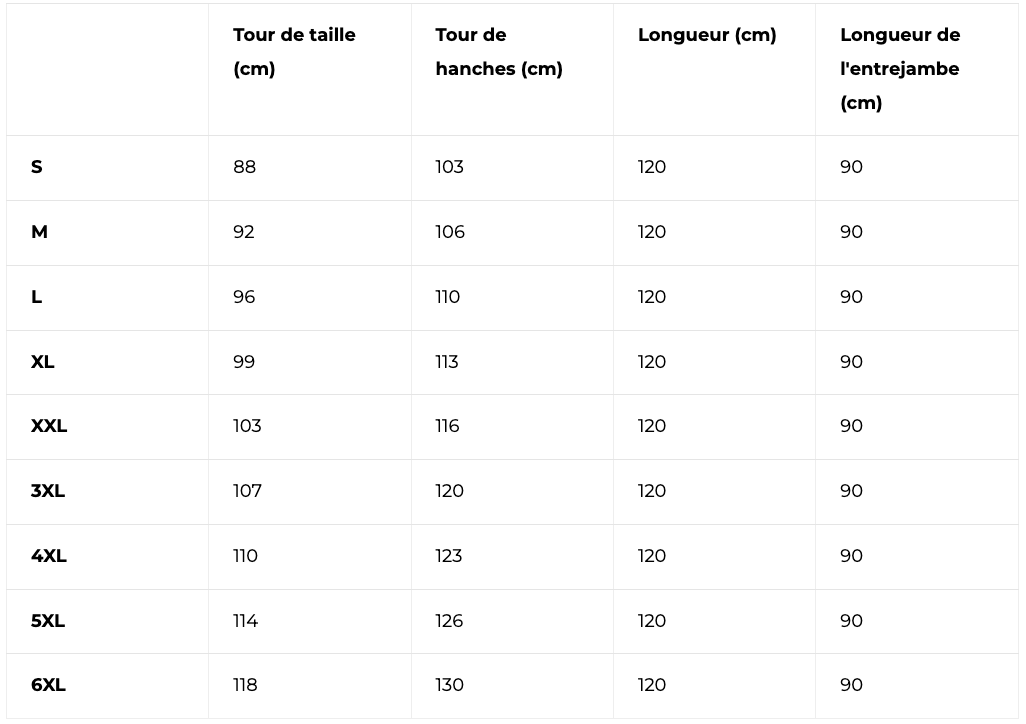
Task: Select the XL size row label
Action: [43, 362]
